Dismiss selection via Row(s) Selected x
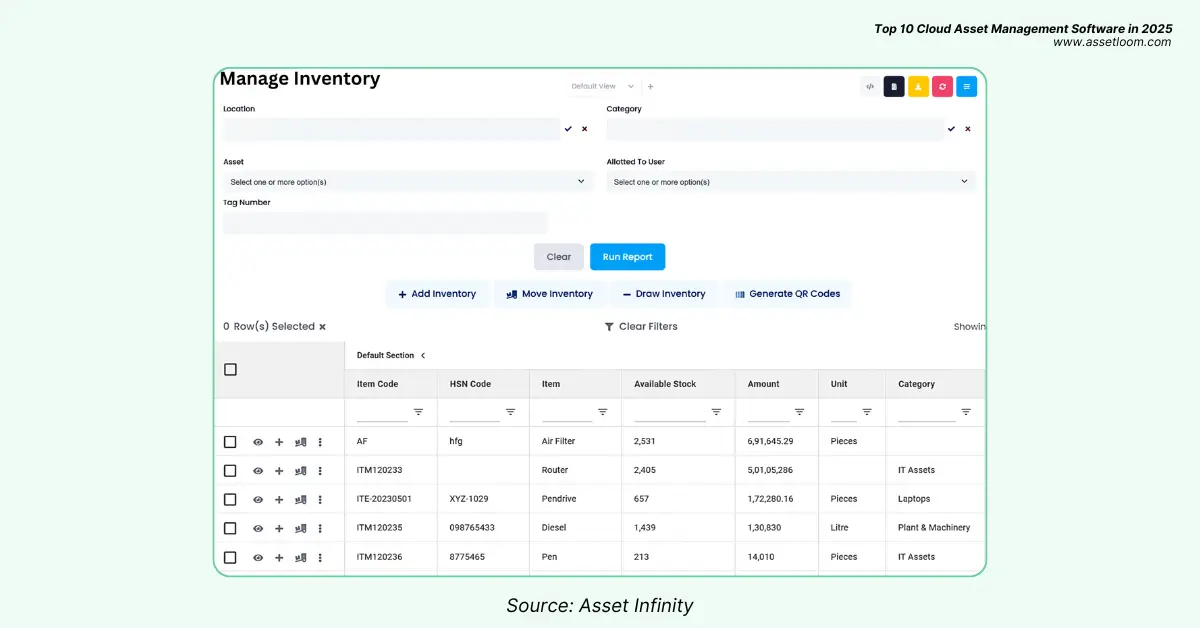Viewport: 1200px width, 628px height. (x=322, y=326)
